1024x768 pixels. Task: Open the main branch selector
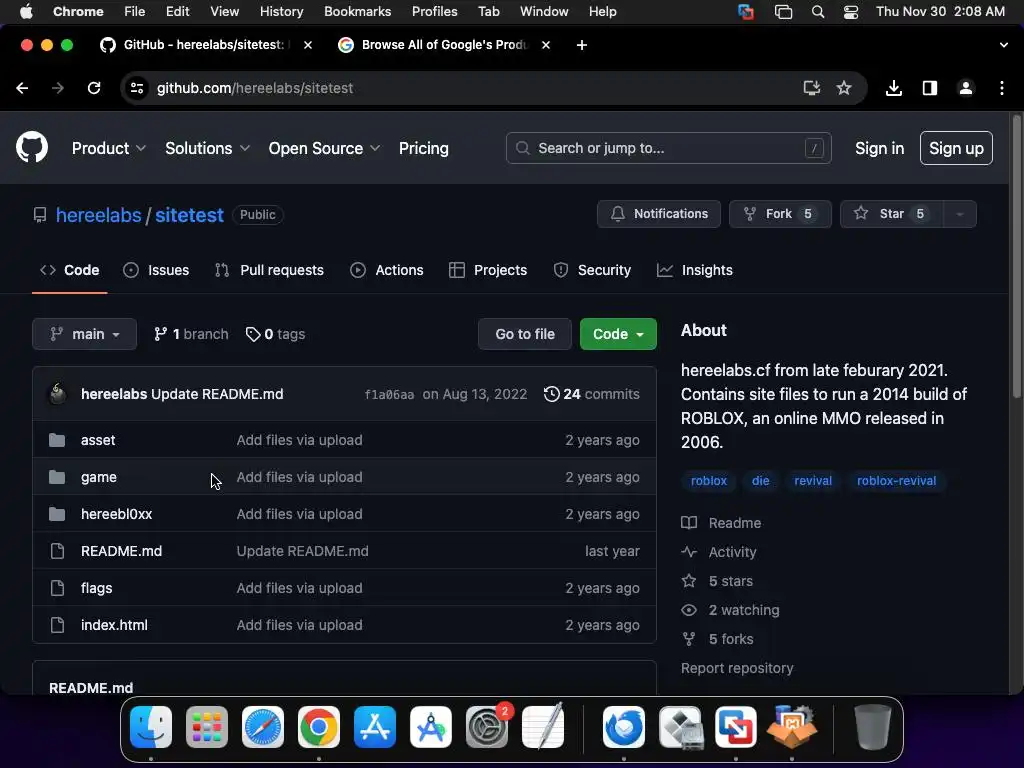pyautogui.click(x=84, y=334)
